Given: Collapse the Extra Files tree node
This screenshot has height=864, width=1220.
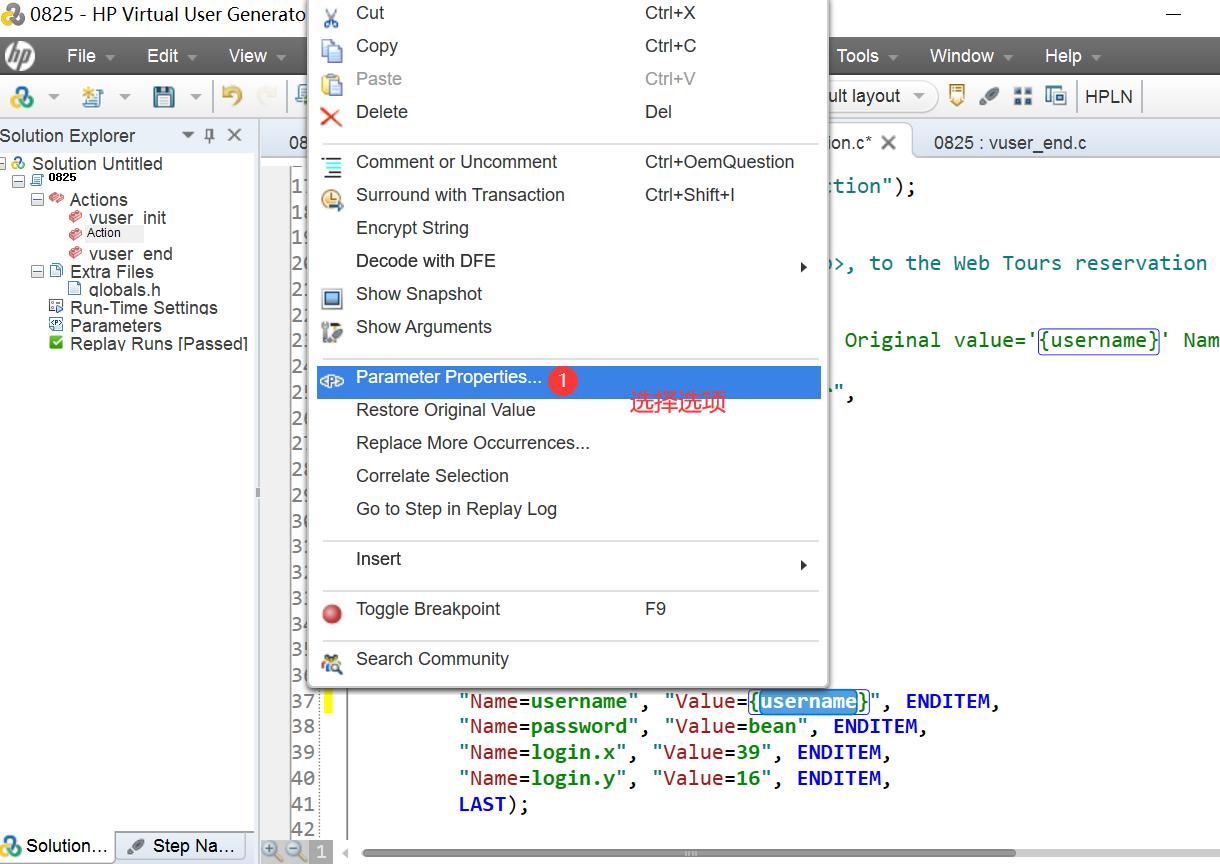Looking at the screenshot, I should coord(37,271).
